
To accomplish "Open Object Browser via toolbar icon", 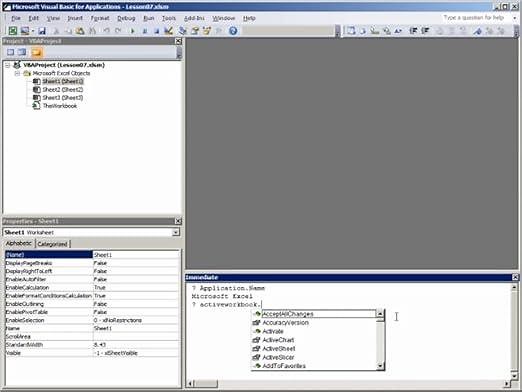I will [x=207, y=31].
